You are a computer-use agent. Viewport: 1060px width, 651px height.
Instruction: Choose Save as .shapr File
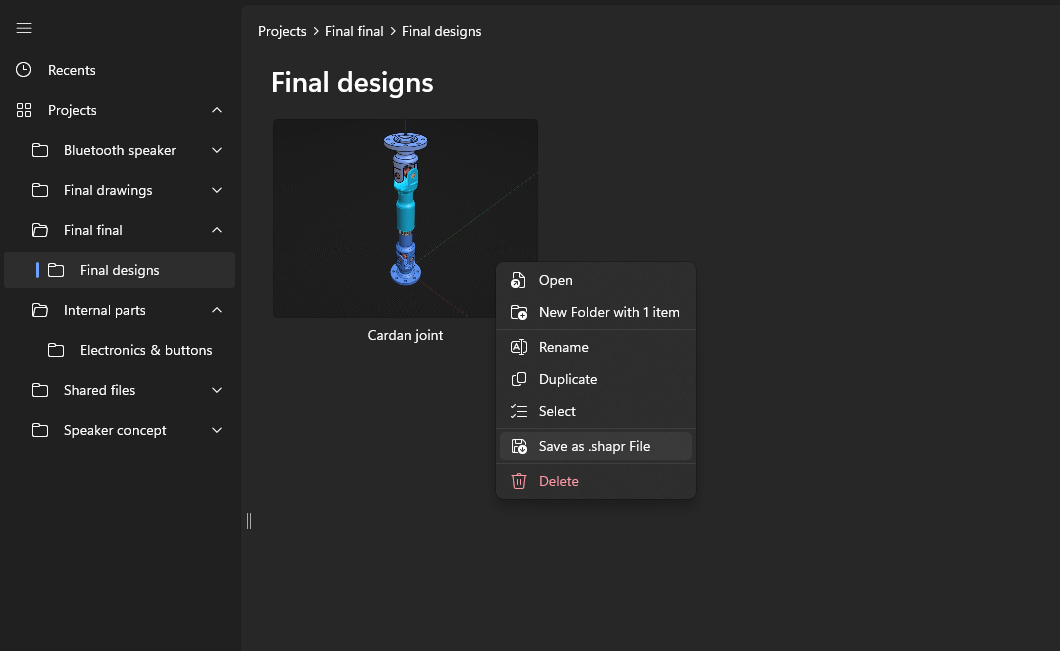click(594, 446)
